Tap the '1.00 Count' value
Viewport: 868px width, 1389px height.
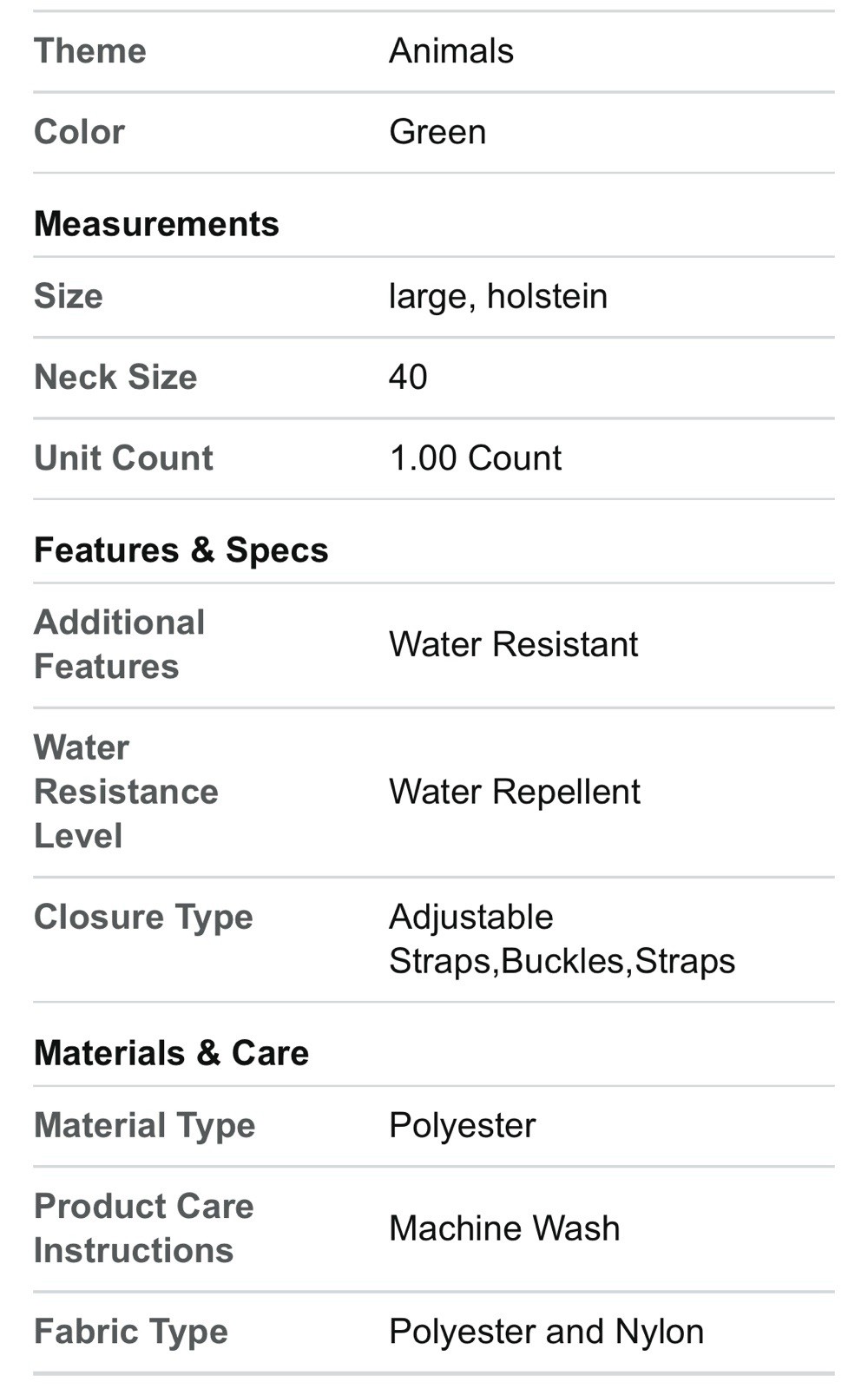475,458
